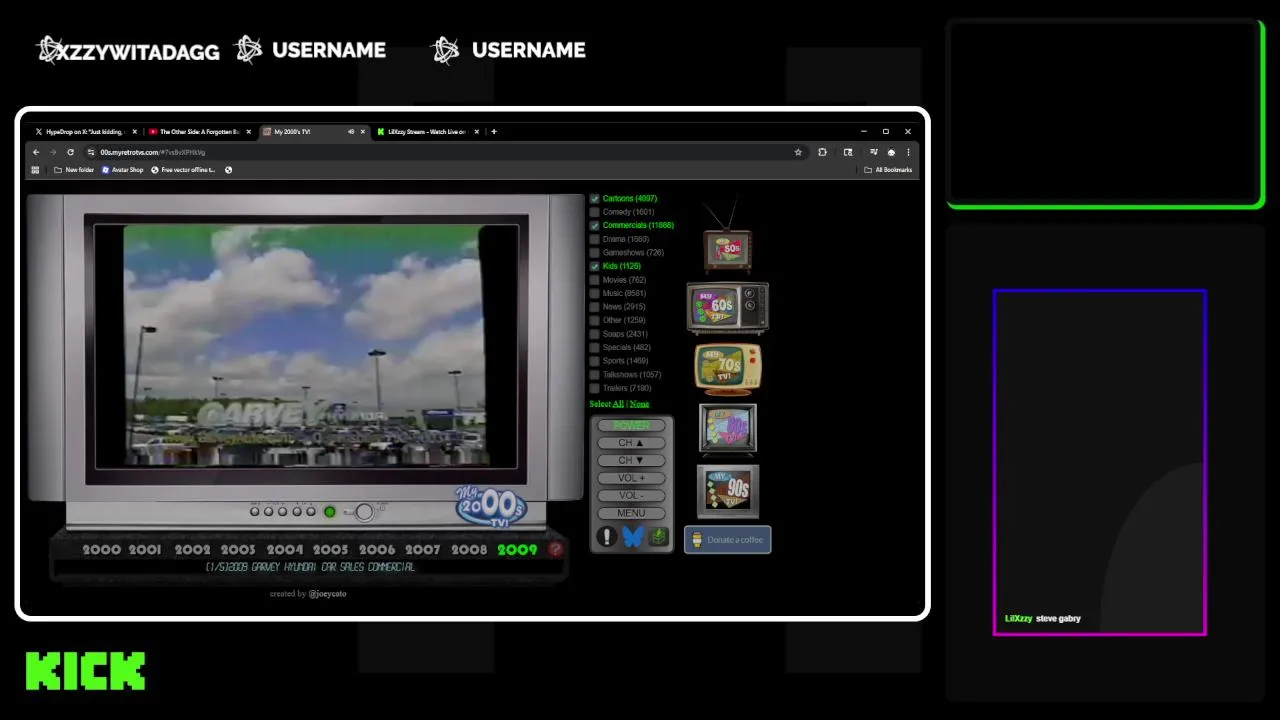Switch to the LilXzzy Stream tab

pyautogui.click(x=427, y=131)
